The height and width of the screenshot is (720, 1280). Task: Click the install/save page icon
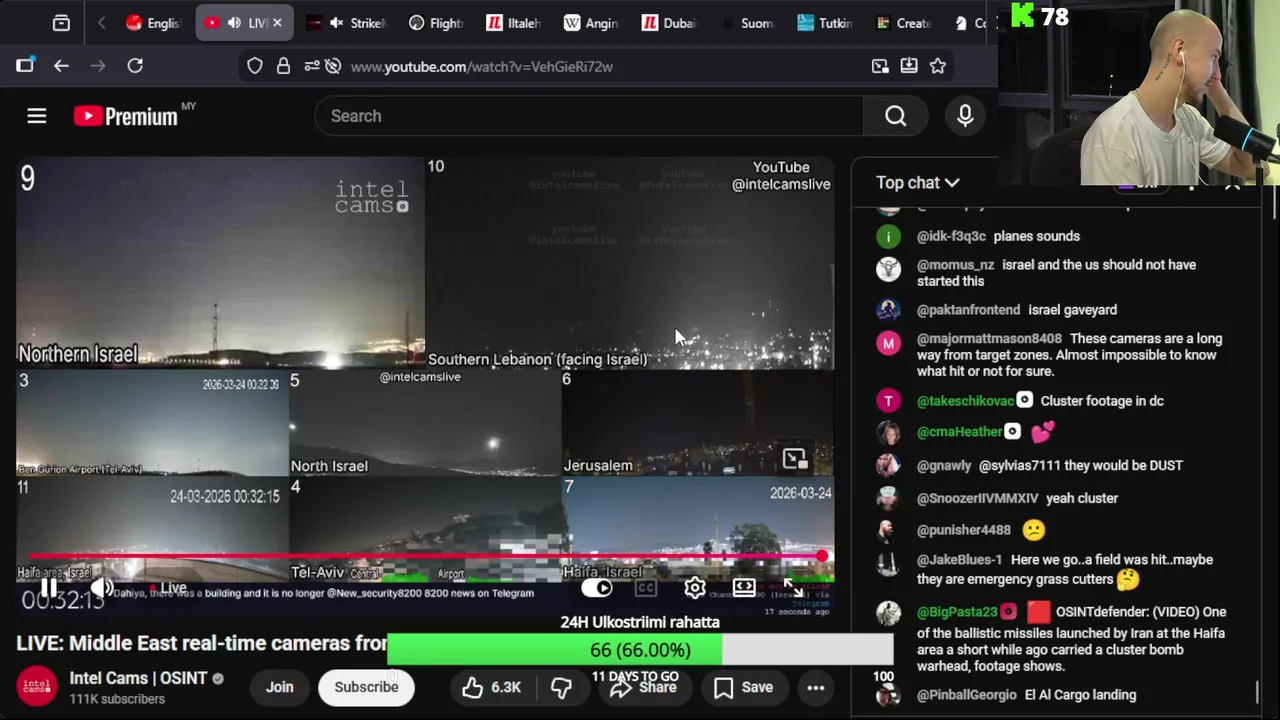(909, 66)
